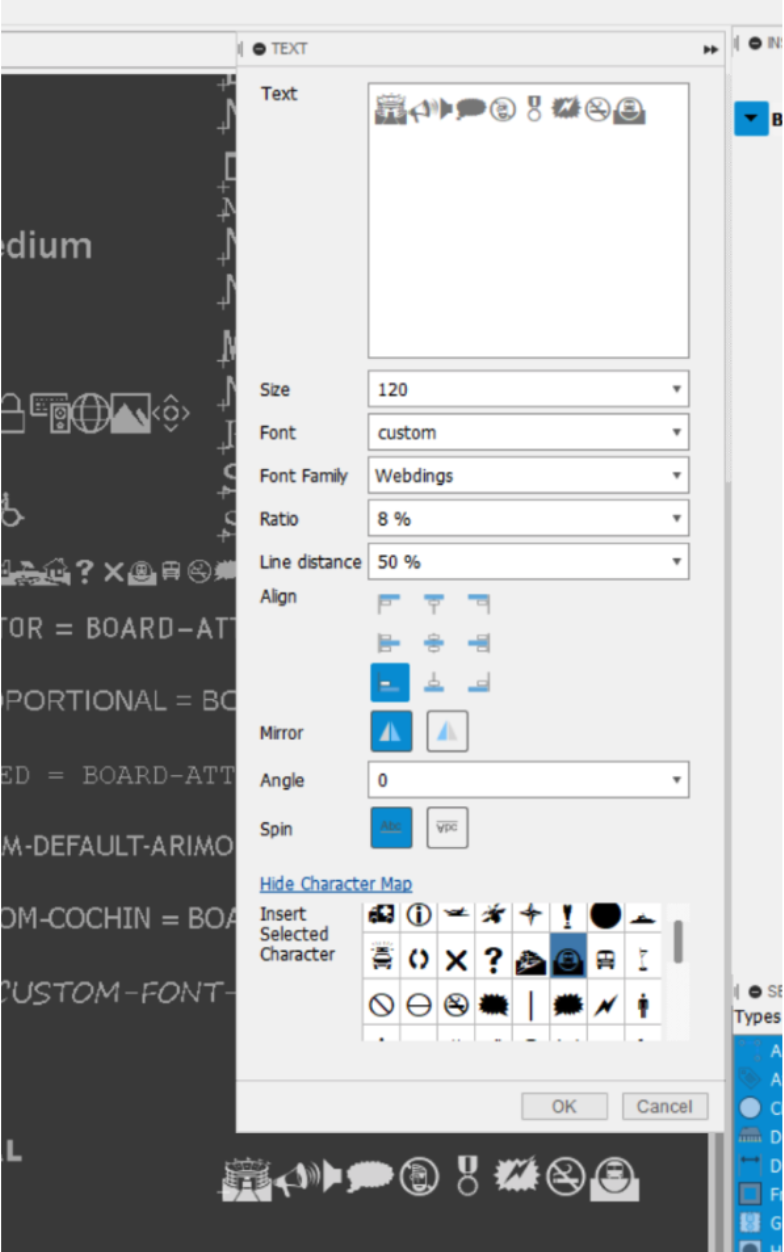Viewport: 784px width, 1252px height.
Task: Pick the question mark character
Action: pos(493,960)
